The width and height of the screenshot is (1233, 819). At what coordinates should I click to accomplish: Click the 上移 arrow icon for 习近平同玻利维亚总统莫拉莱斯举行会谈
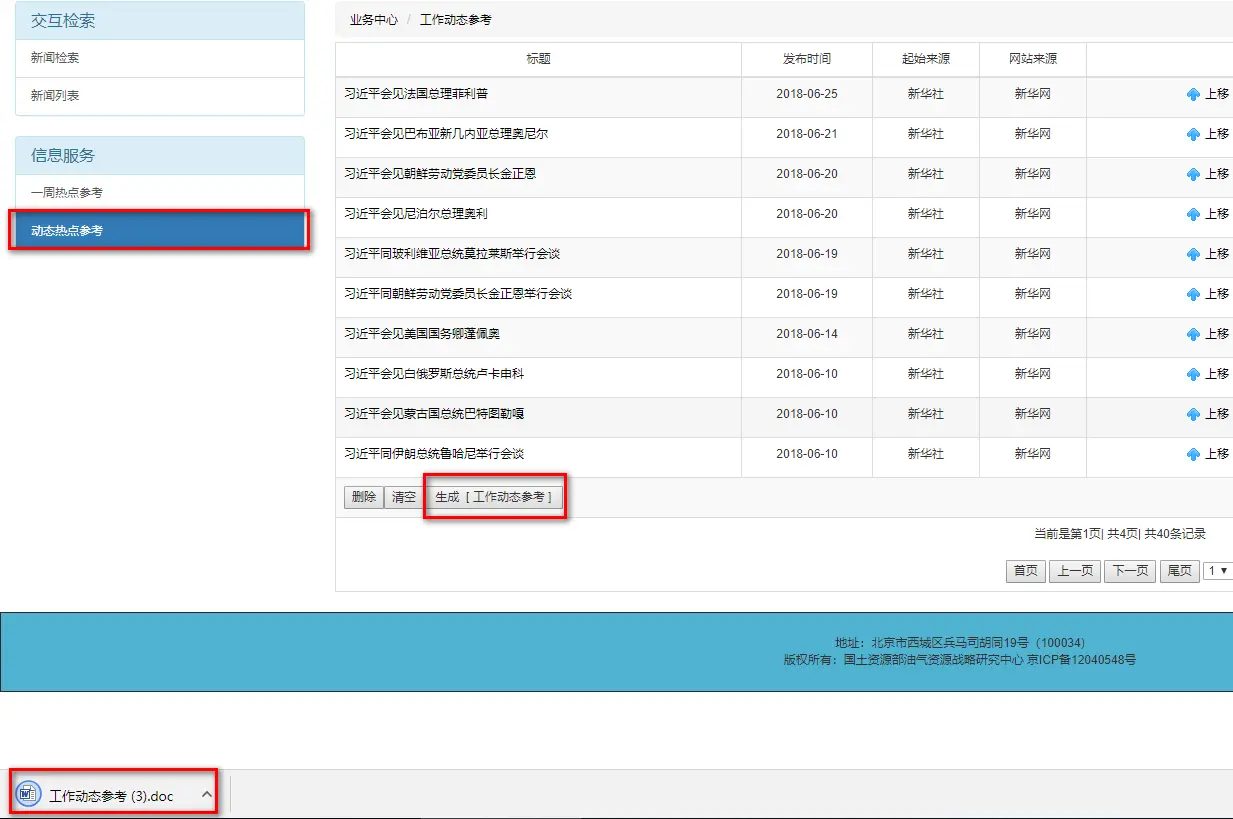tap(1192, 254)
